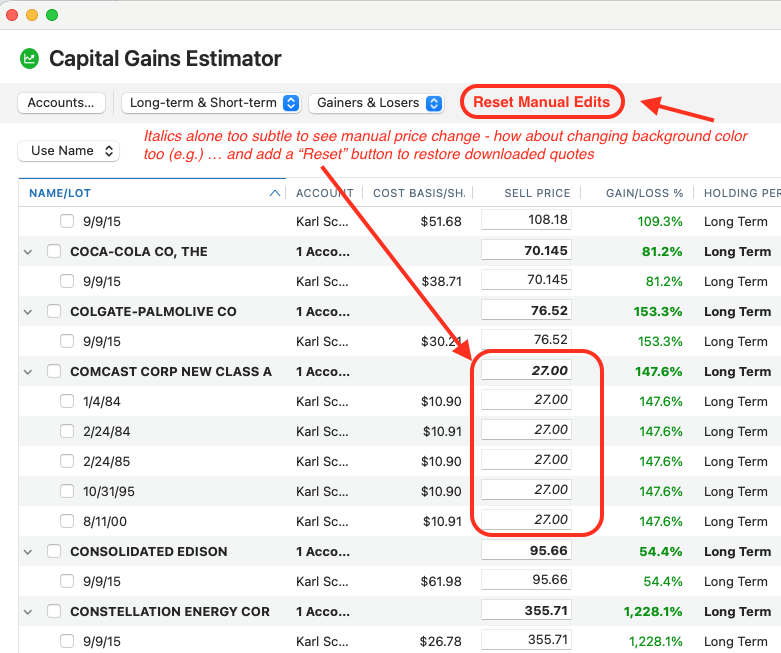Collapse the CONSOLIDATED EDISON group
This screenshot has height=653, width=781.
click(28, 552)
